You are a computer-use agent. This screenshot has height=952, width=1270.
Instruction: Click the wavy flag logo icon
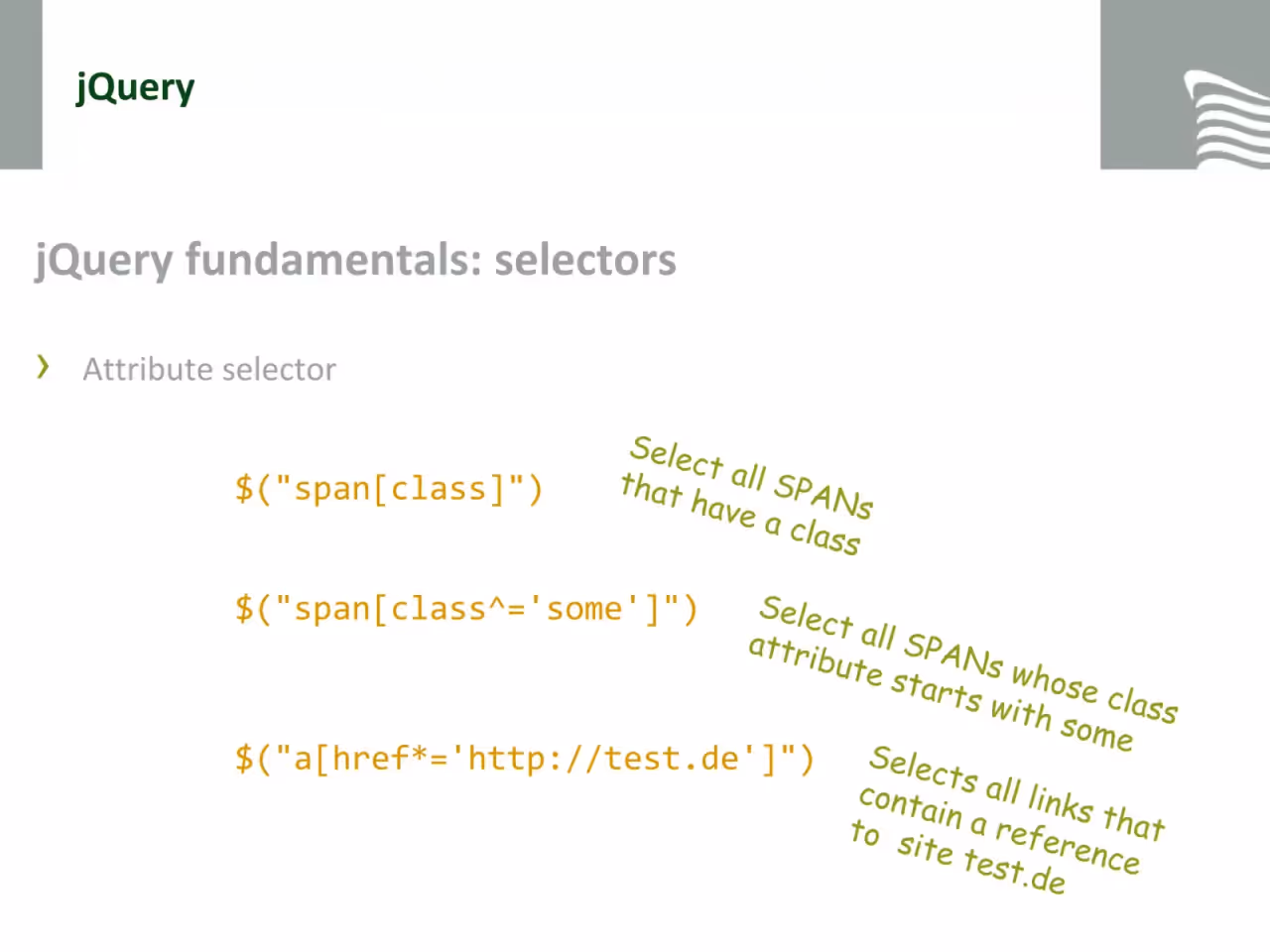tap(1228, 119)
